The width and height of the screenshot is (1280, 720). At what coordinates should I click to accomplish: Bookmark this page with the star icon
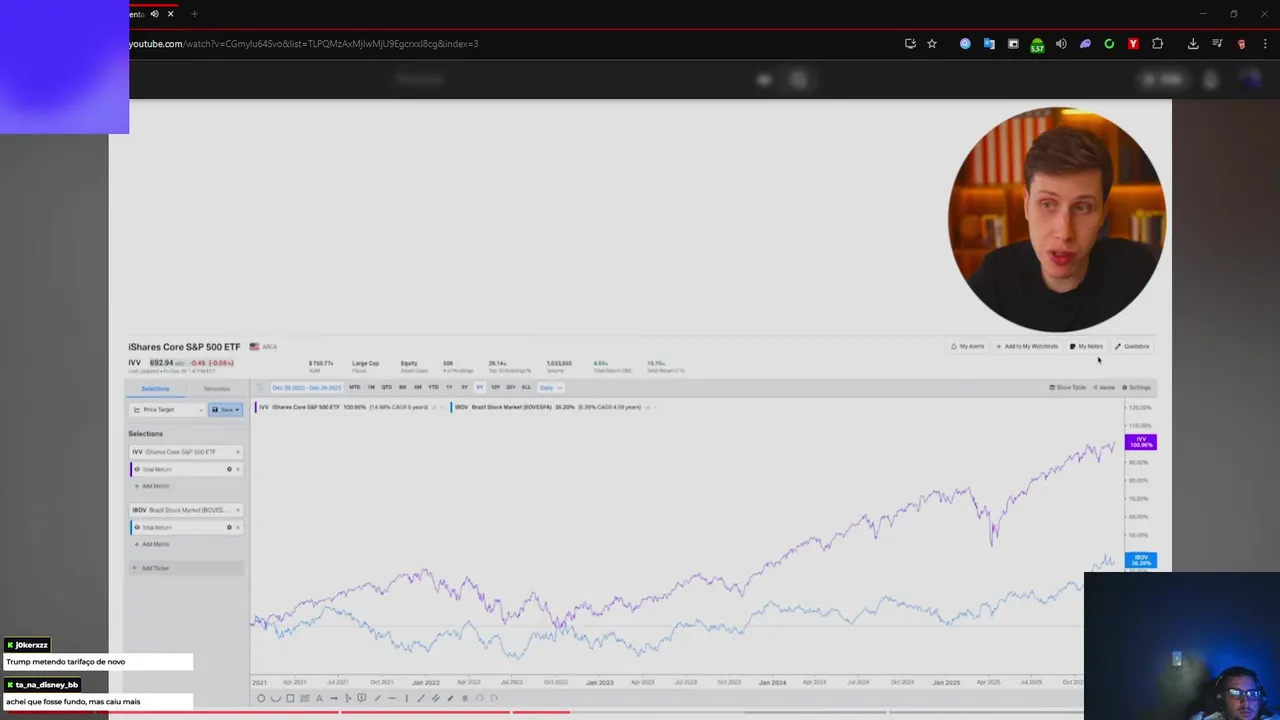coord(932,44)
